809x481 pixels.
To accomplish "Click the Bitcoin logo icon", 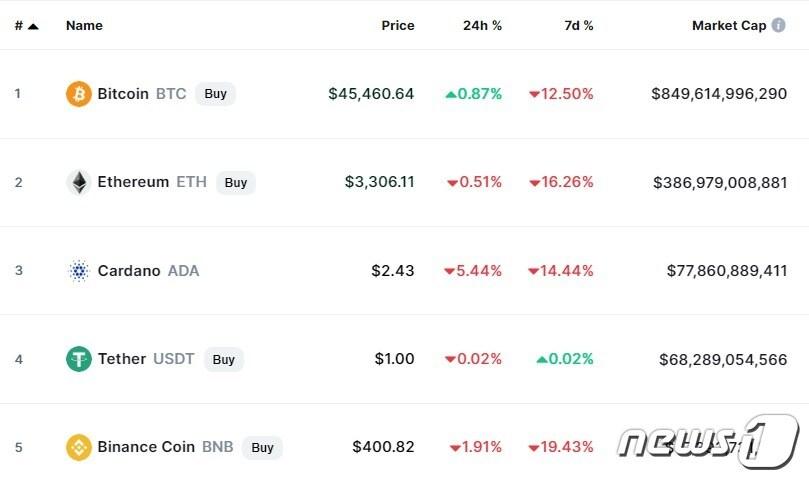I will 78,94.
